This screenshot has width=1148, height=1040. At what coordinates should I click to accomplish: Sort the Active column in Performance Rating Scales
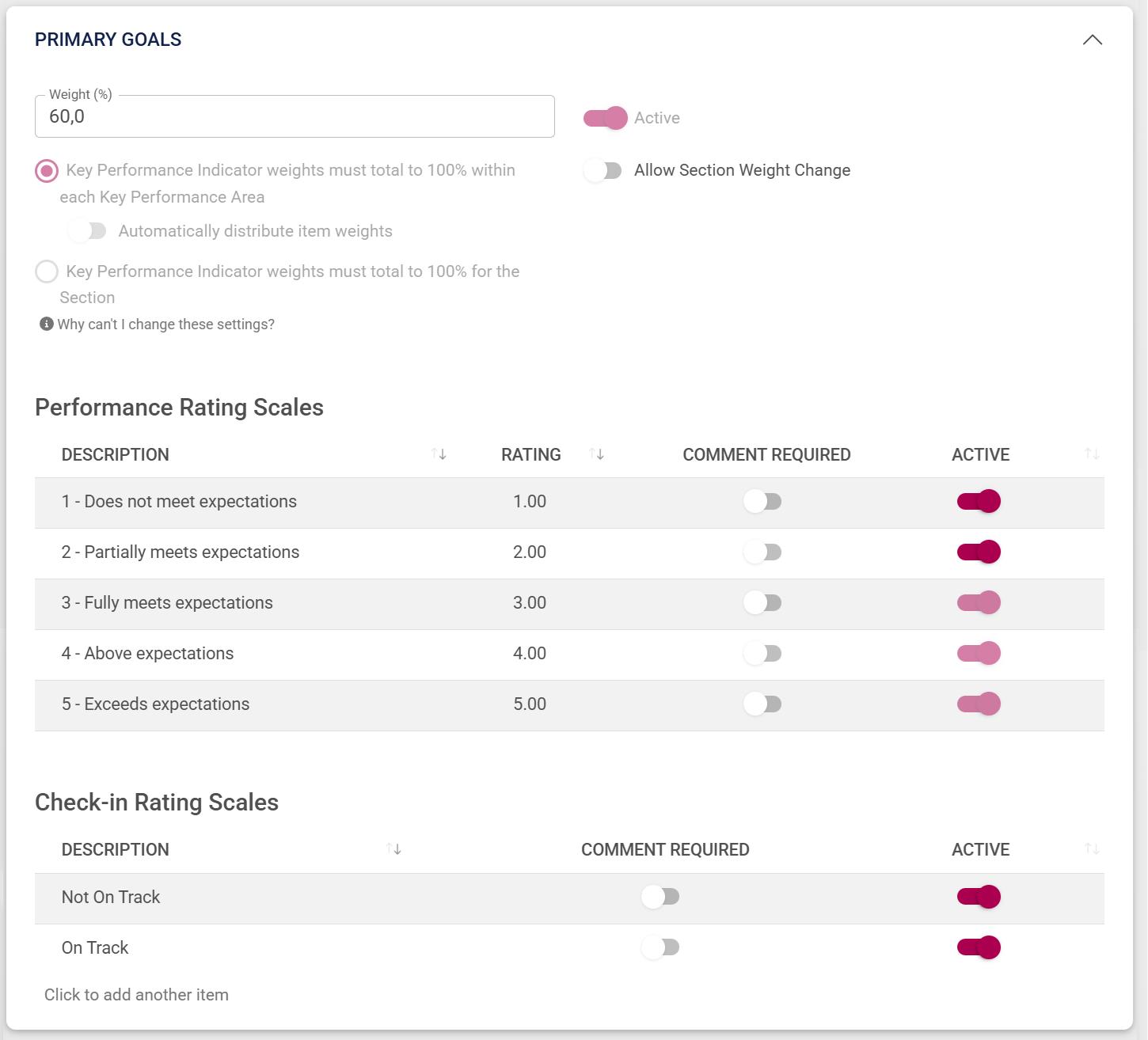coord(1092,454)
